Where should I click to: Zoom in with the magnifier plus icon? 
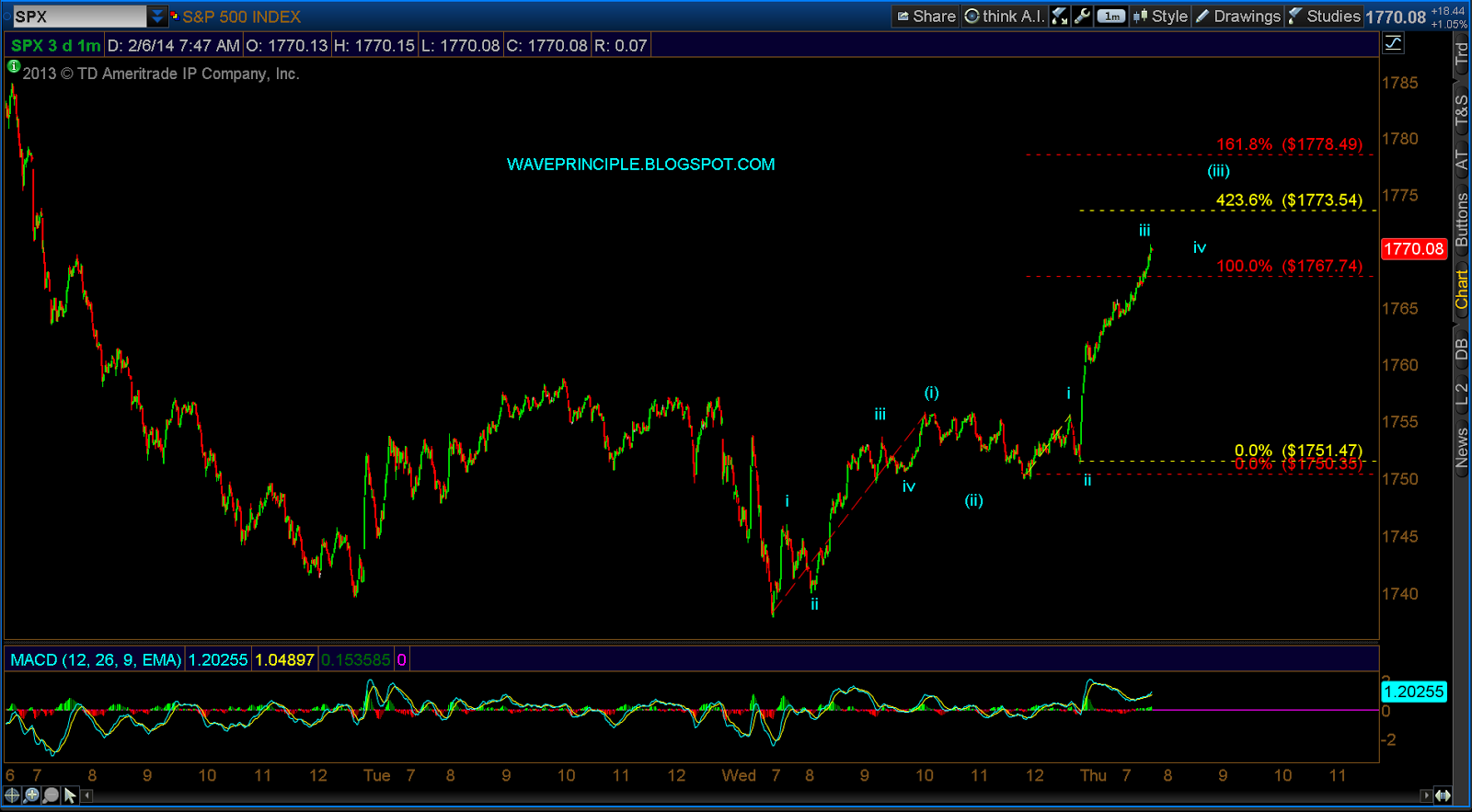(31, 795)
